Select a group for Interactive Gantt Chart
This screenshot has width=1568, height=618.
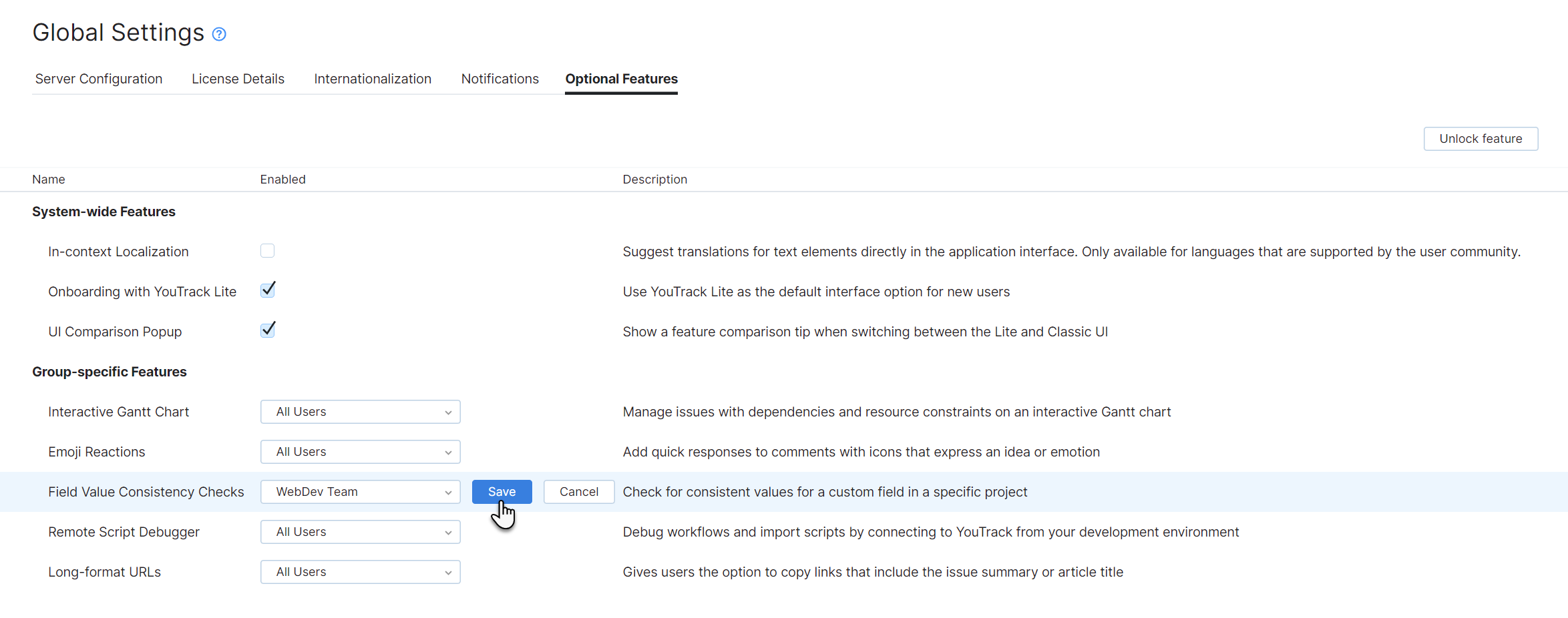(360, 412)
